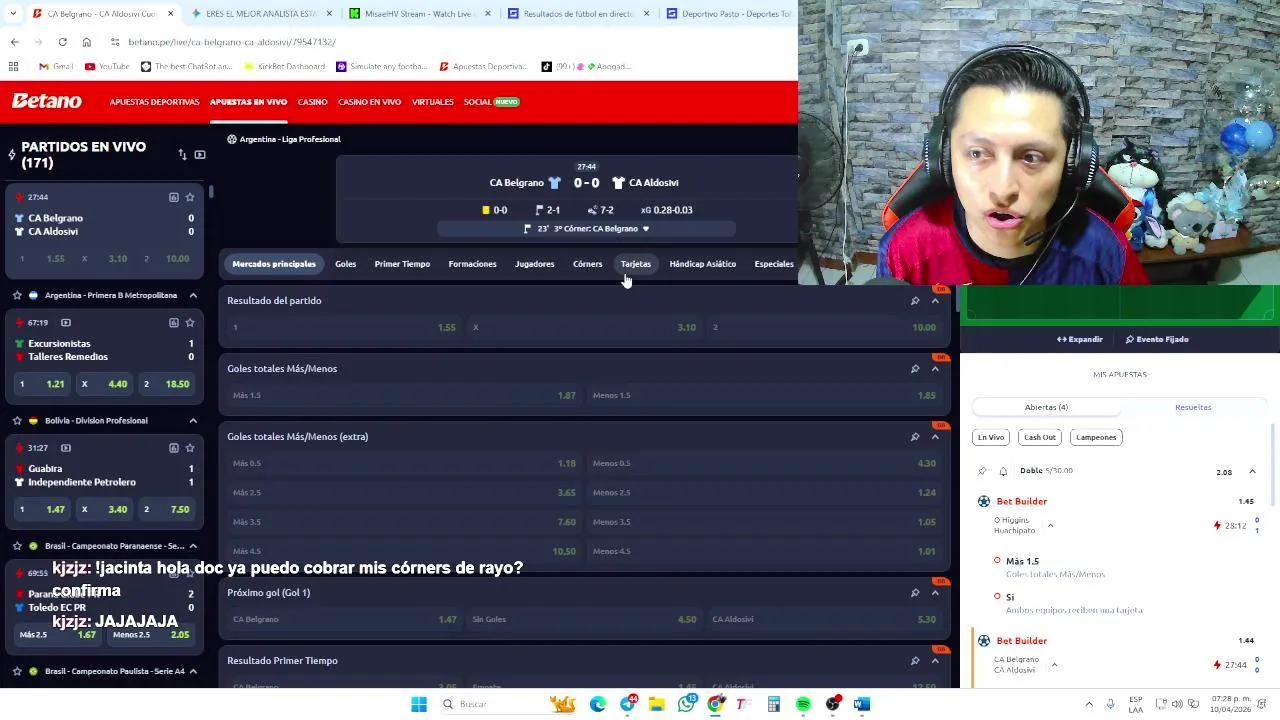This screenshot has height=720, width=1280.
Task: Reload the browser page
Action: point(62,42)
